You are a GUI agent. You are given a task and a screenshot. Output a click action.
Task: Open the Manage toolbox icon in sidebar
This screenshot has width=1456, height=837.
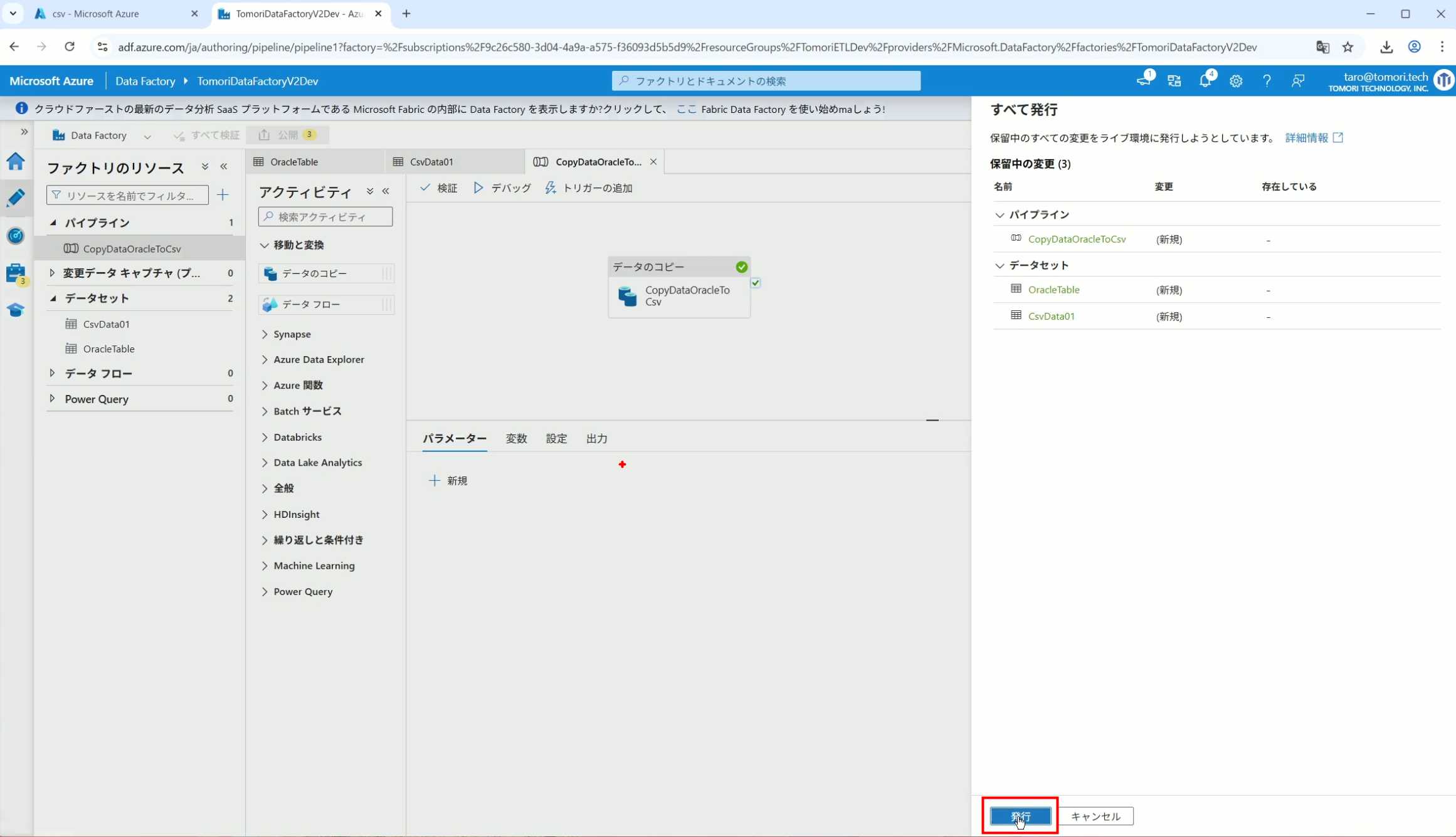point(16,273)
